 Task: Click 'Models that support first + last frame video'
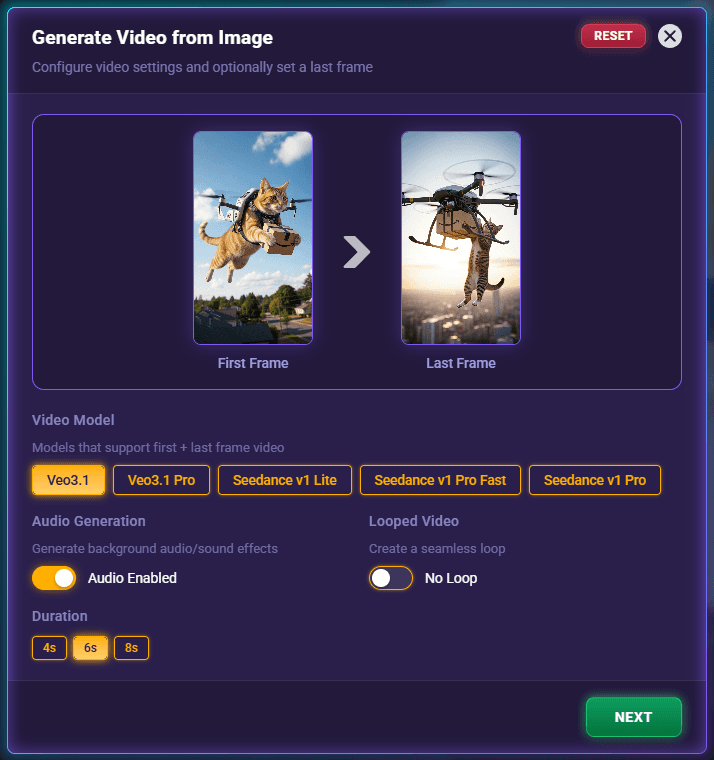158,447
